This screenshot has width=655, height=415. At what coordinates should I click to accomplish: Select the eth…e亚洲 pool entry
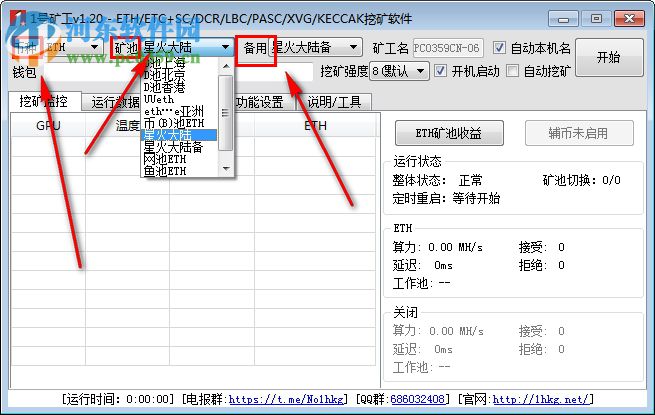click(x=180, y=111)
